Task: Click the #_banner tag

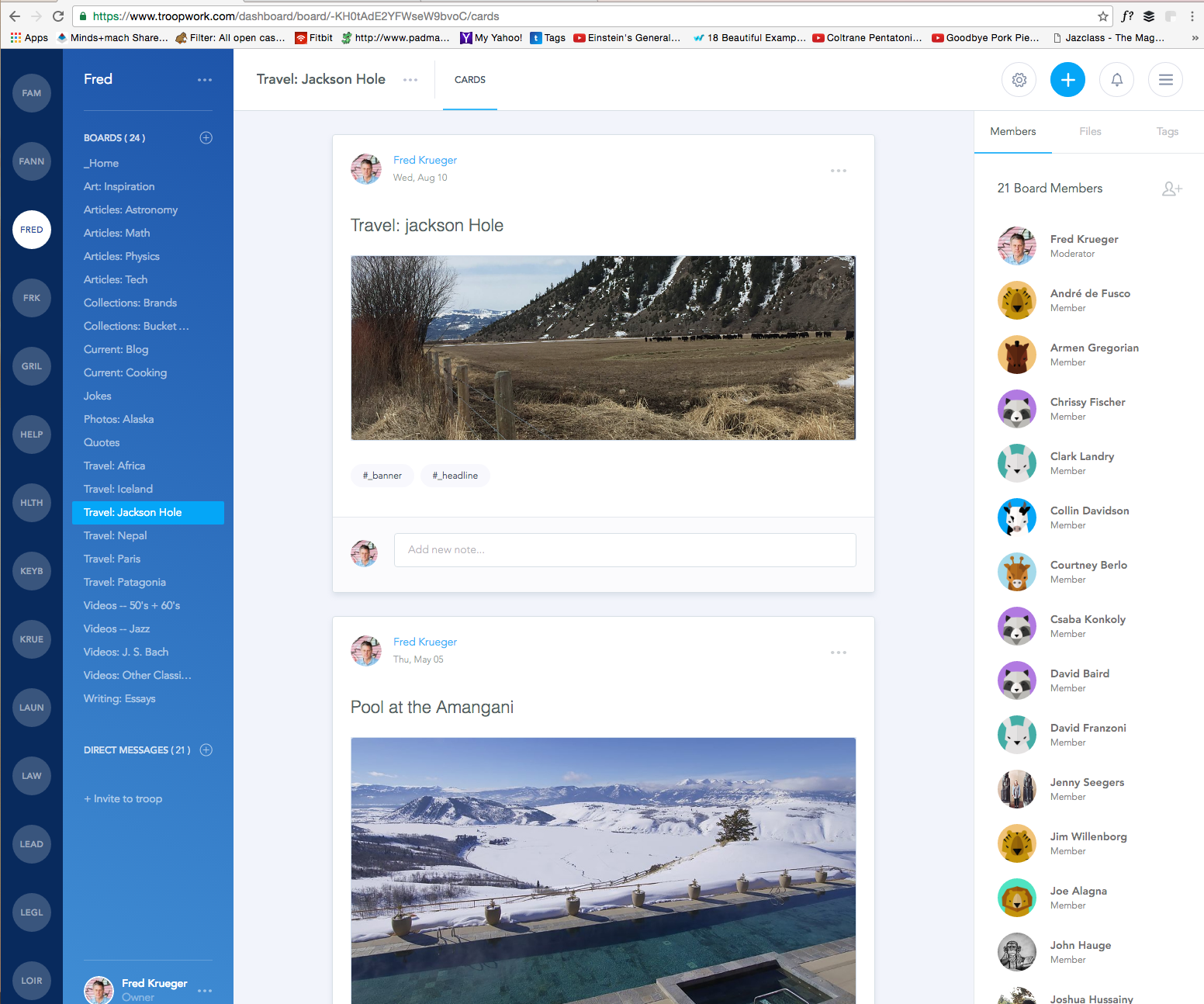Action: (x=382, y=476)
